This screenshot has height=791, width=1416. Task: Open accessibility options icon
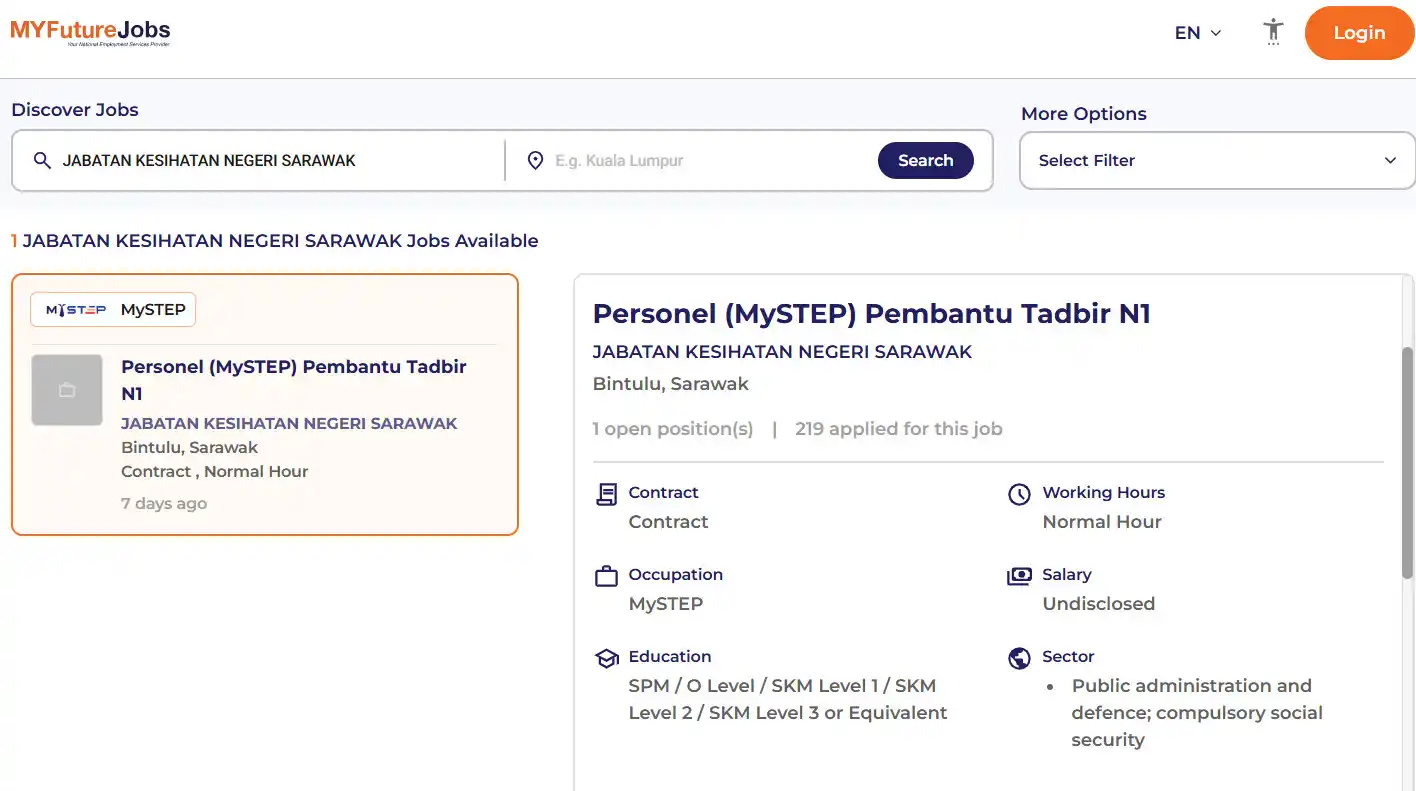1273,32
